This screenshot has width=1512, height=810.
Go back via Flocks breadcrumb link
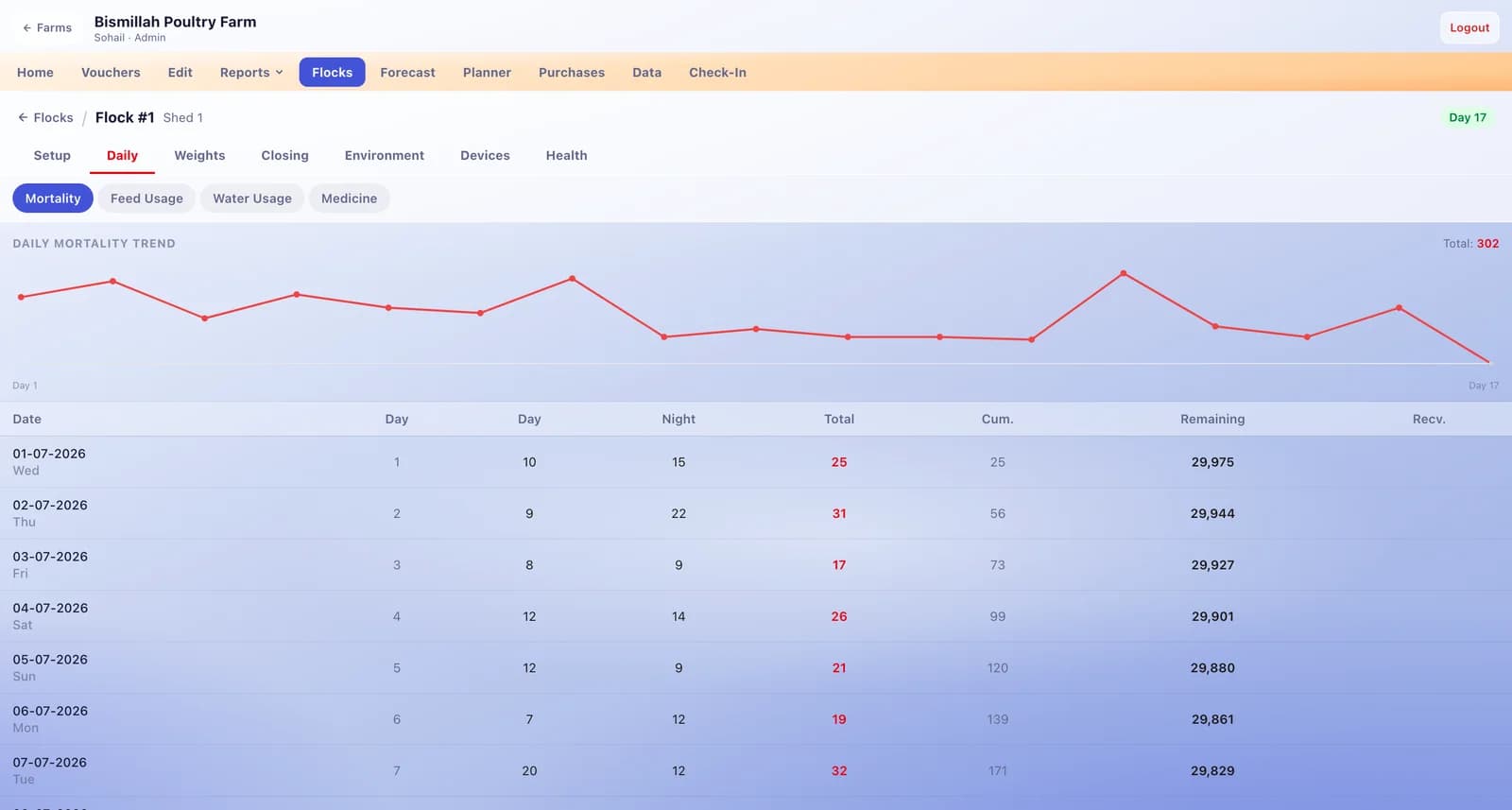click(x=45, y=118)
